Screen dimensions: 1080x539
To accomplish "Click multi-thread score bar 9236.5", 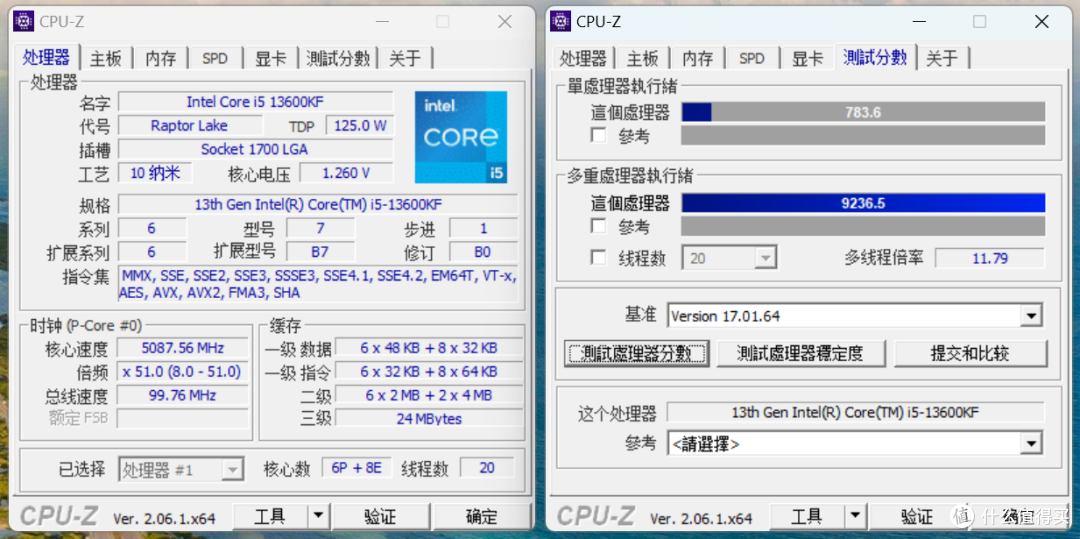I will 863,203.
